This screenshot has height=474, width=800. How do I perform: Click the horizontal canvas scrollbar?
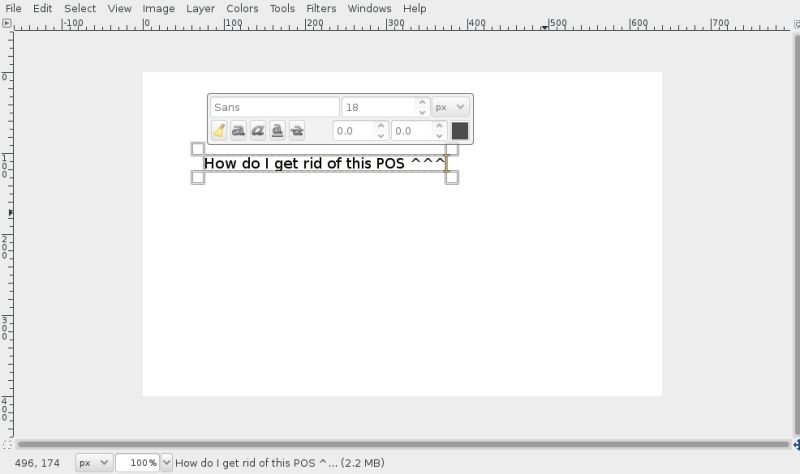coord(403,444)
